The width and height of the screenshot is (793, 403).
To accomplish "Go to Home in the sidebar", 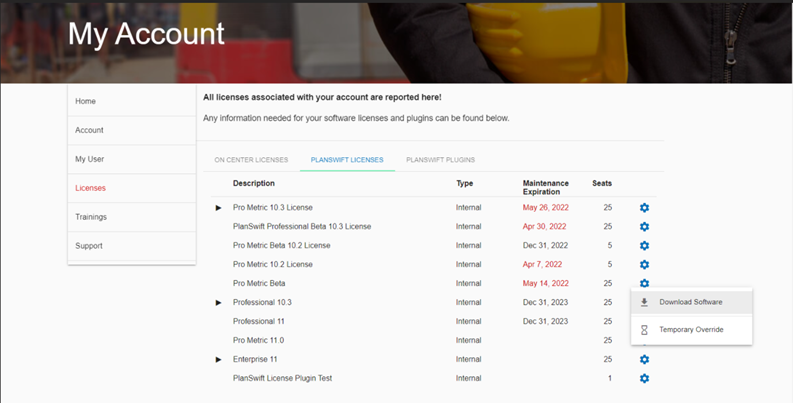I will pyautogui.click(x=131, y=101).
